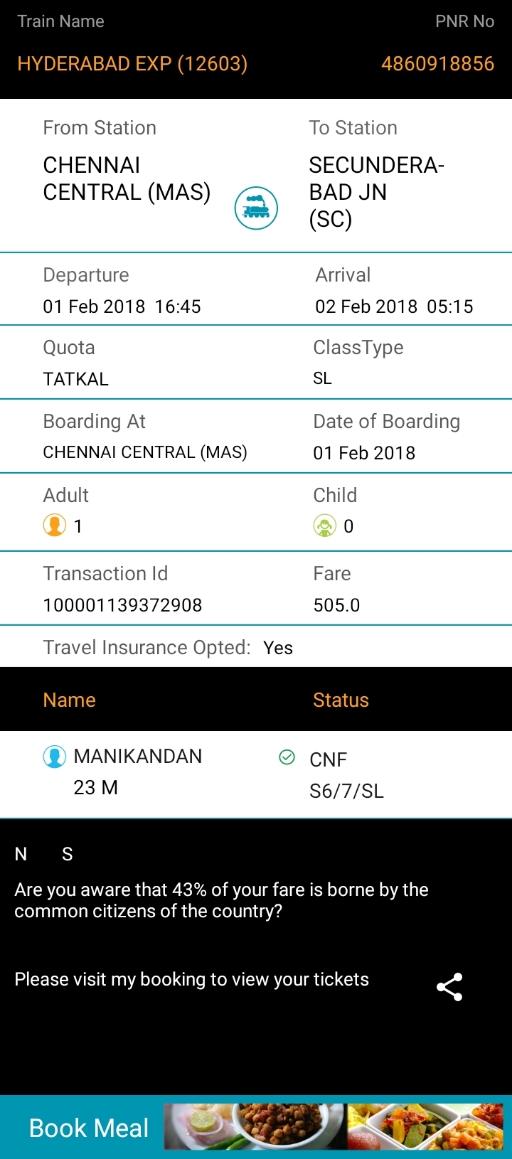This screenshot has height=1159, width=512.
Task: Tap the share icon
Action: pos(449,987)
